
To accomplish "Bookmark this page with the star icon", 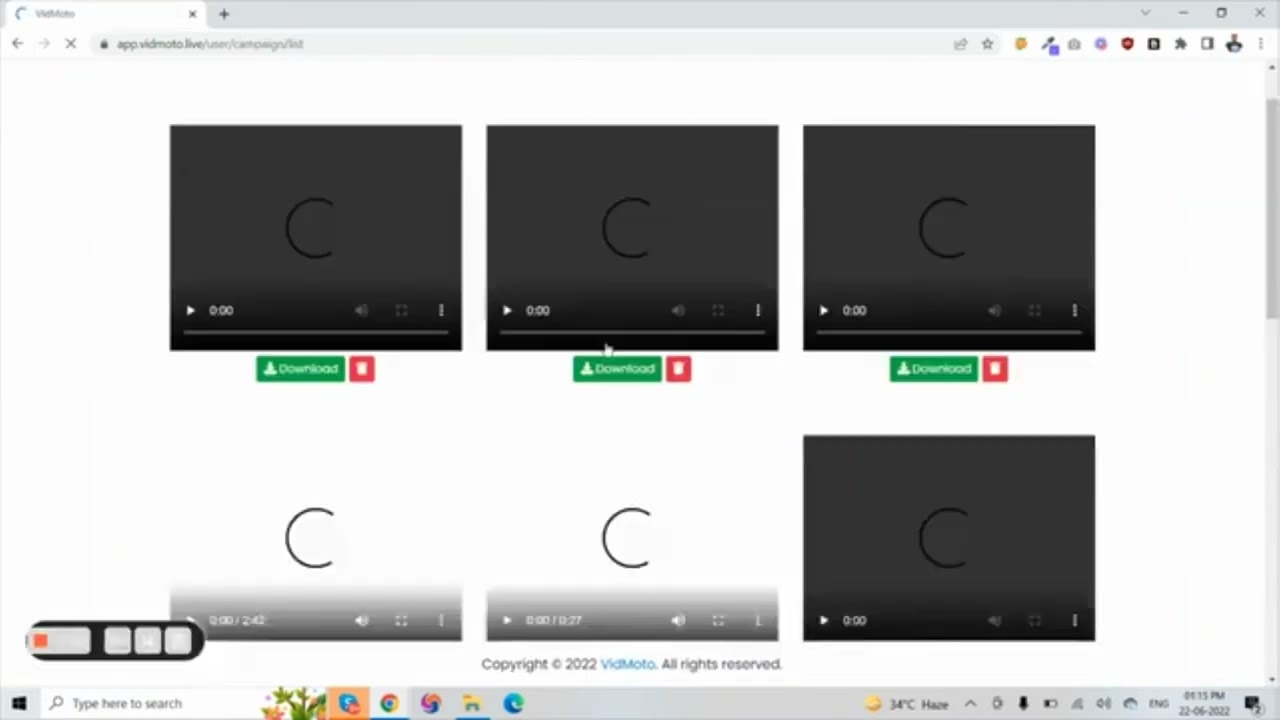I will tap(988, 44).
